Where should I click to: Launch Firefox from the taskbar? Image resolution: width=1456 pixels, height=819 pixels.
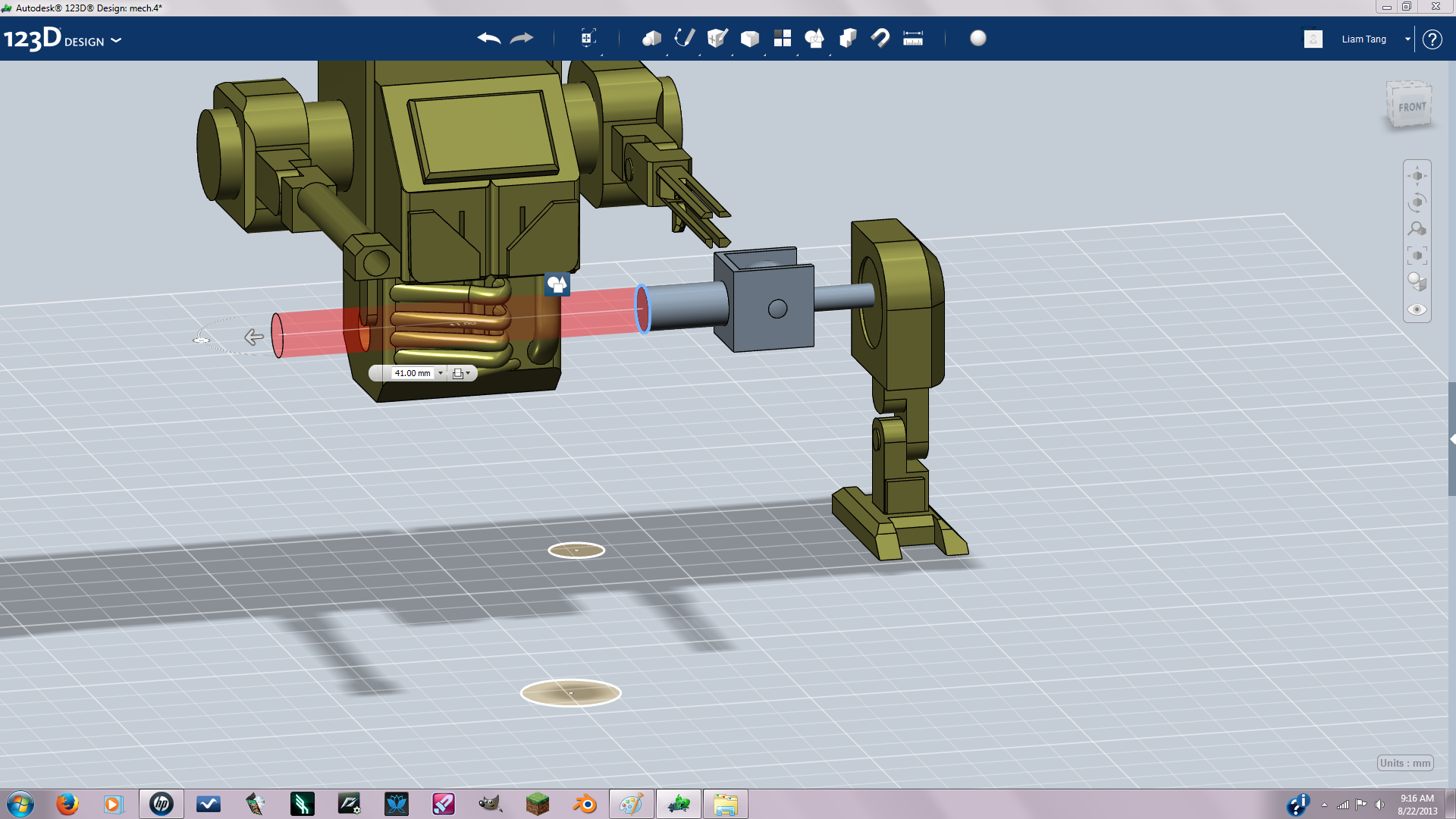67,804
